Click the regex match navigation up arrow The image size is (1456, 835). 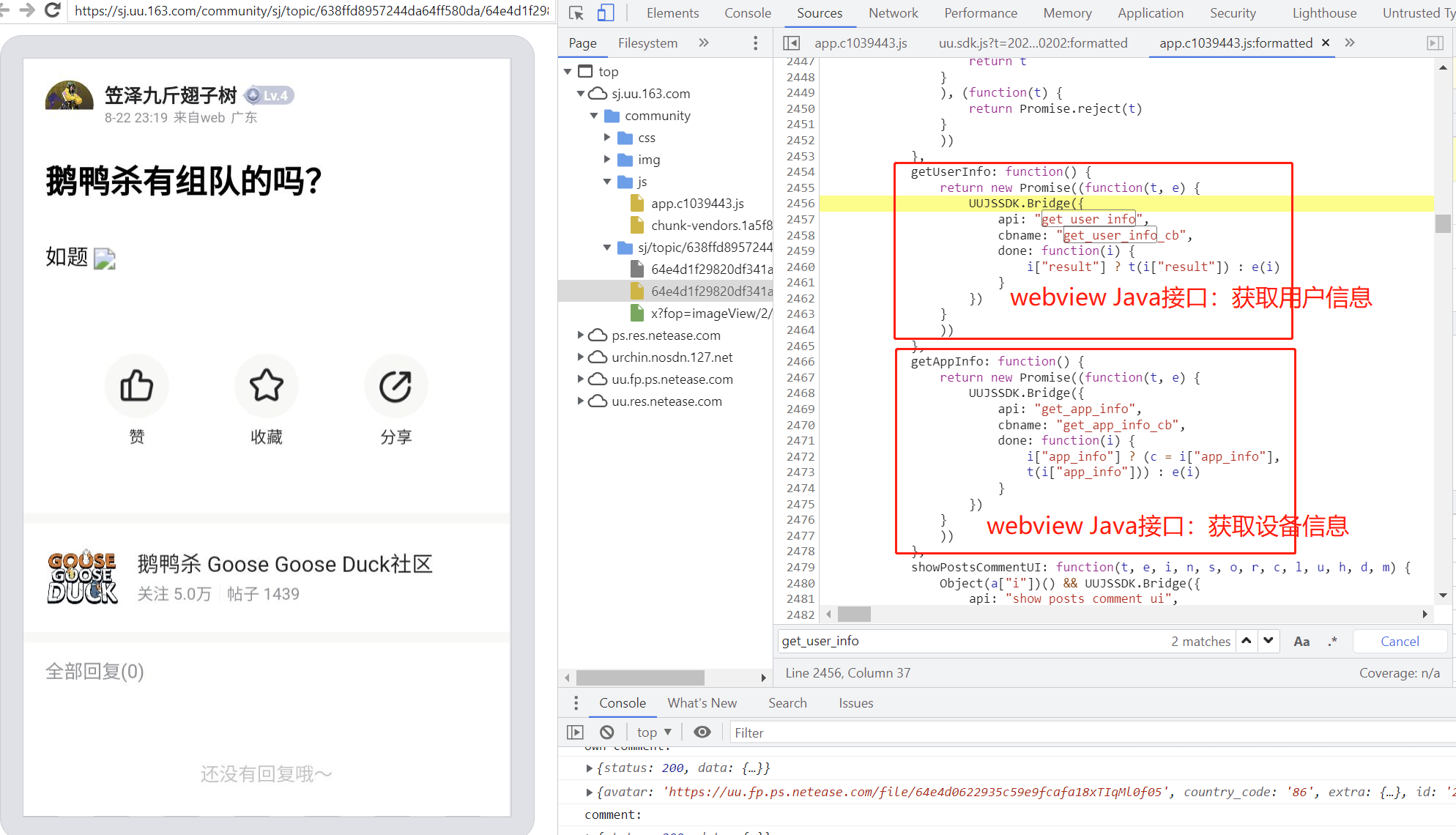tap(1247, 640)
